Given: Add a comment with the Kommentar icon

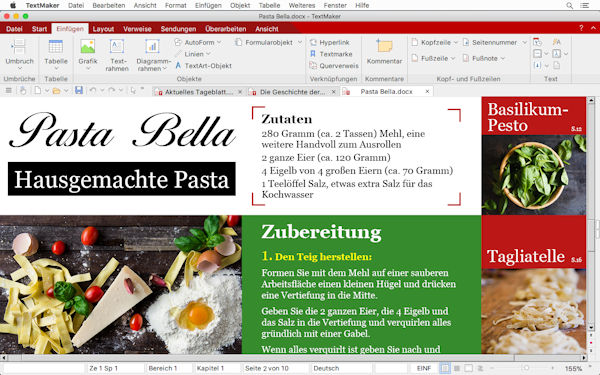Looking at the screenshot, I should 384,47.
